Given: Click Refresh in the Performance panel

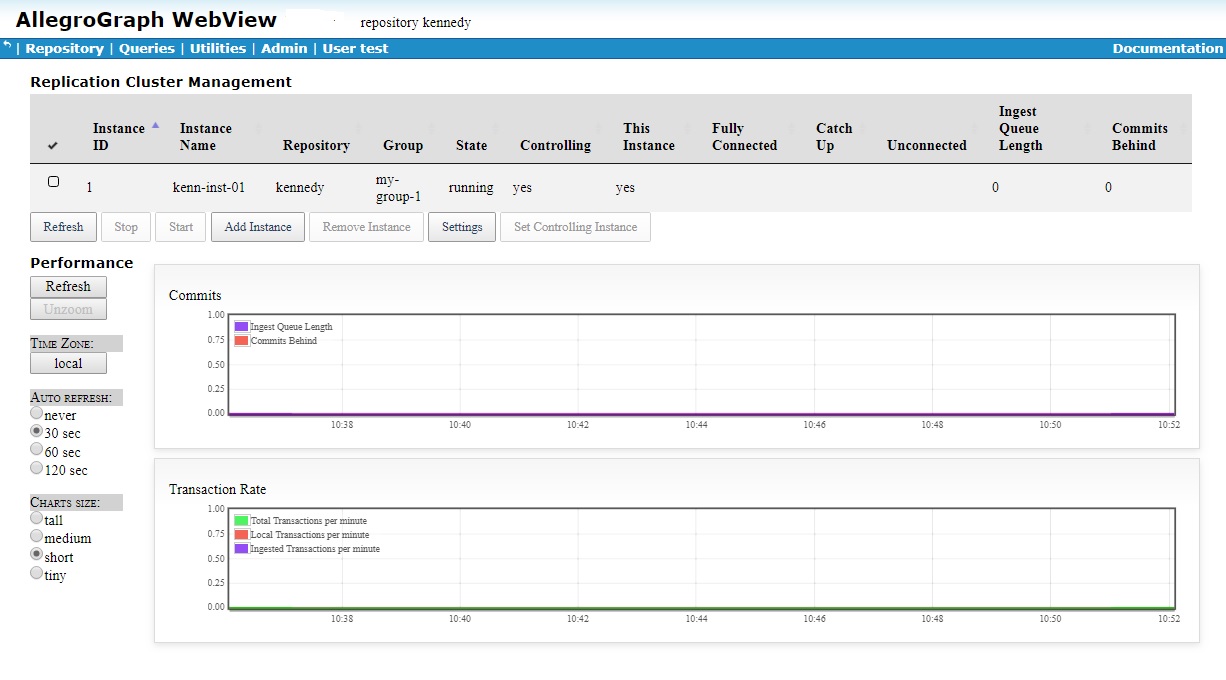Looking at the screenshot, I should pos(67,286).
